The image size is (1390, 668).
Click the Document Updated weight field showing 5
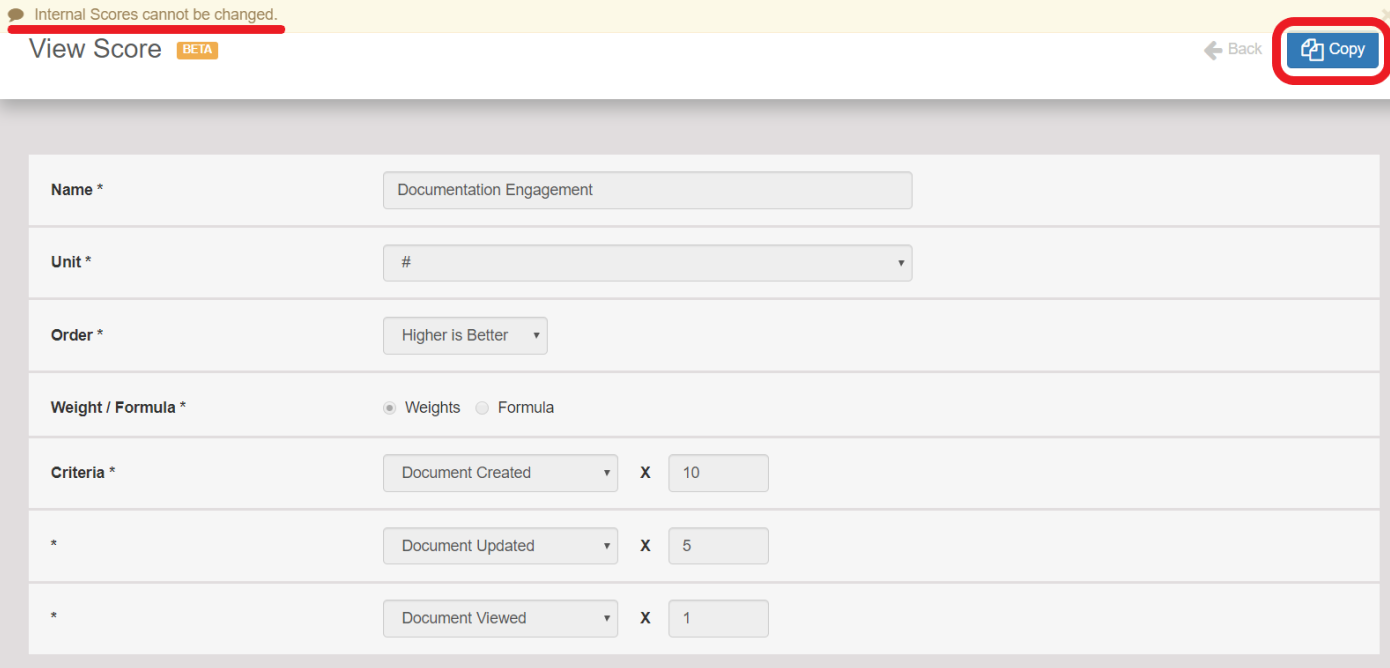coord(718,546)
